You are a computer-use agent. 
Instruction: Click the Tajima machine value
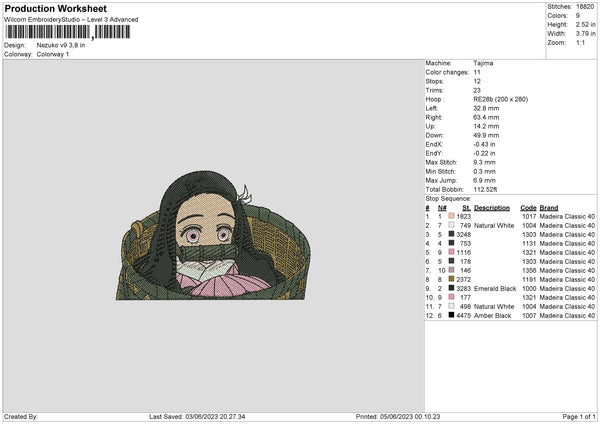pos(483,63)
